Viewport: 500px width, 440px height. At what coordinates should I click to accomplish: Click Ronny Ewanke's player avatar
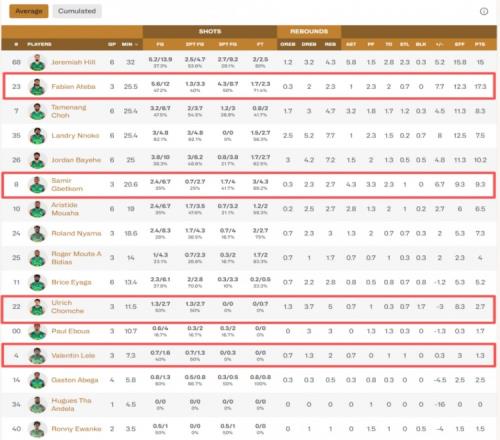[x=37, y=429]
